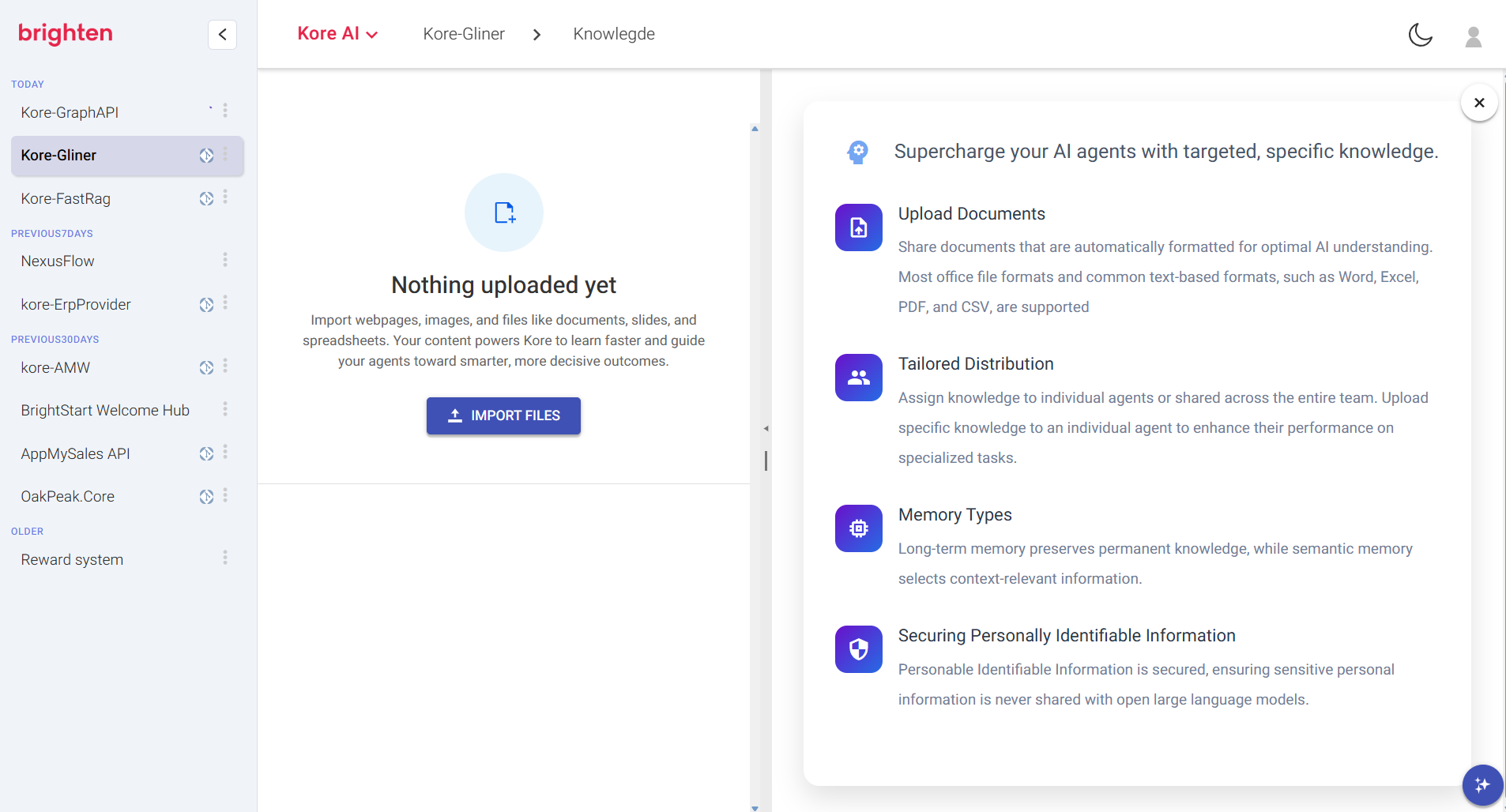Close the knowledge info panel
The image size is (1506, 812).
(1479, 103)
